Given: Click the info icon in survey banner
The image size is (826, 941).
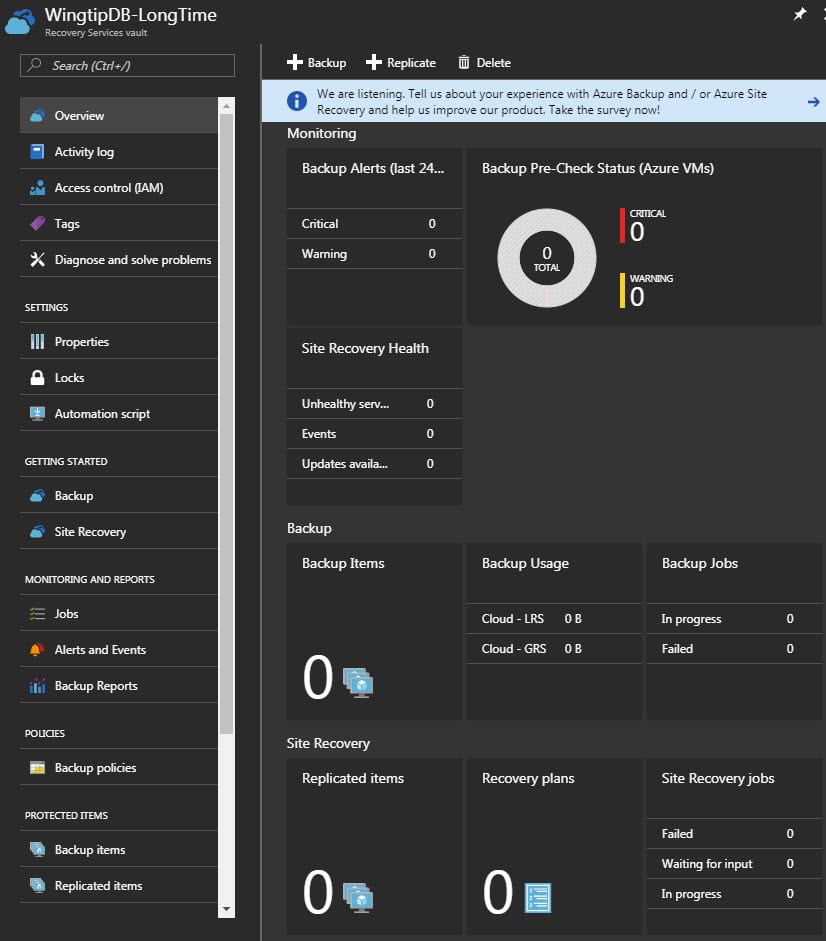Looking at the screenshot, I should tap(297, 101).
